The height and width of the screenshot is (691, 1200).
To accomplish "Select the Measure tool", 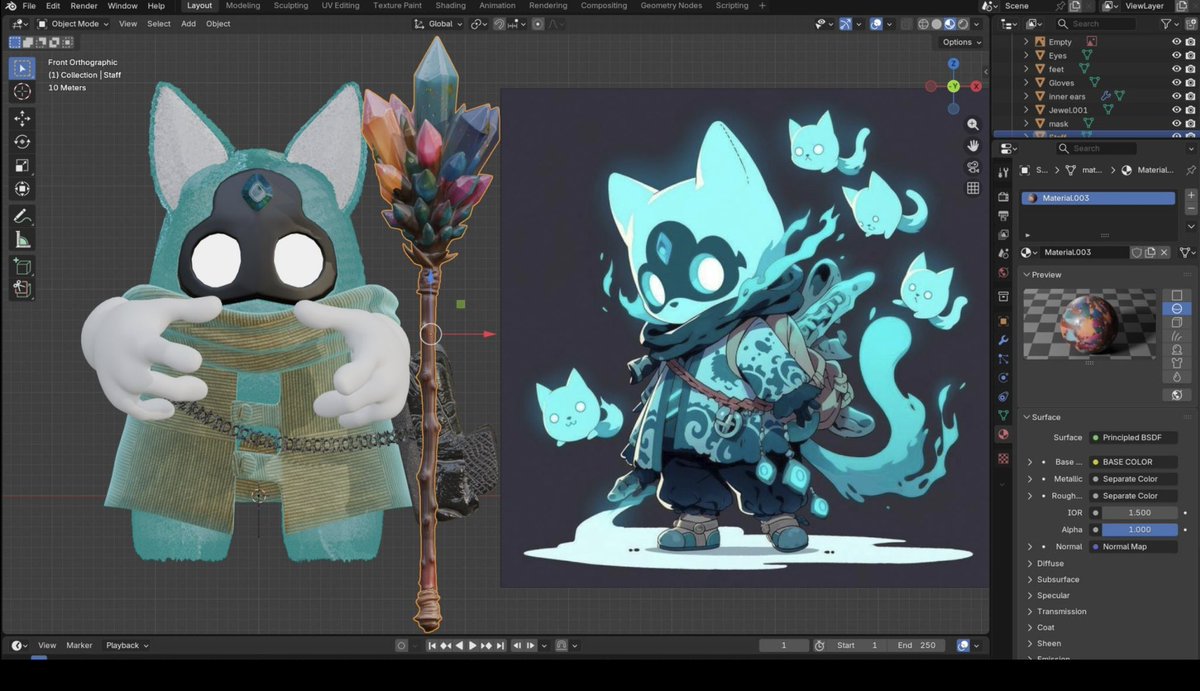I will coord(22,239).
